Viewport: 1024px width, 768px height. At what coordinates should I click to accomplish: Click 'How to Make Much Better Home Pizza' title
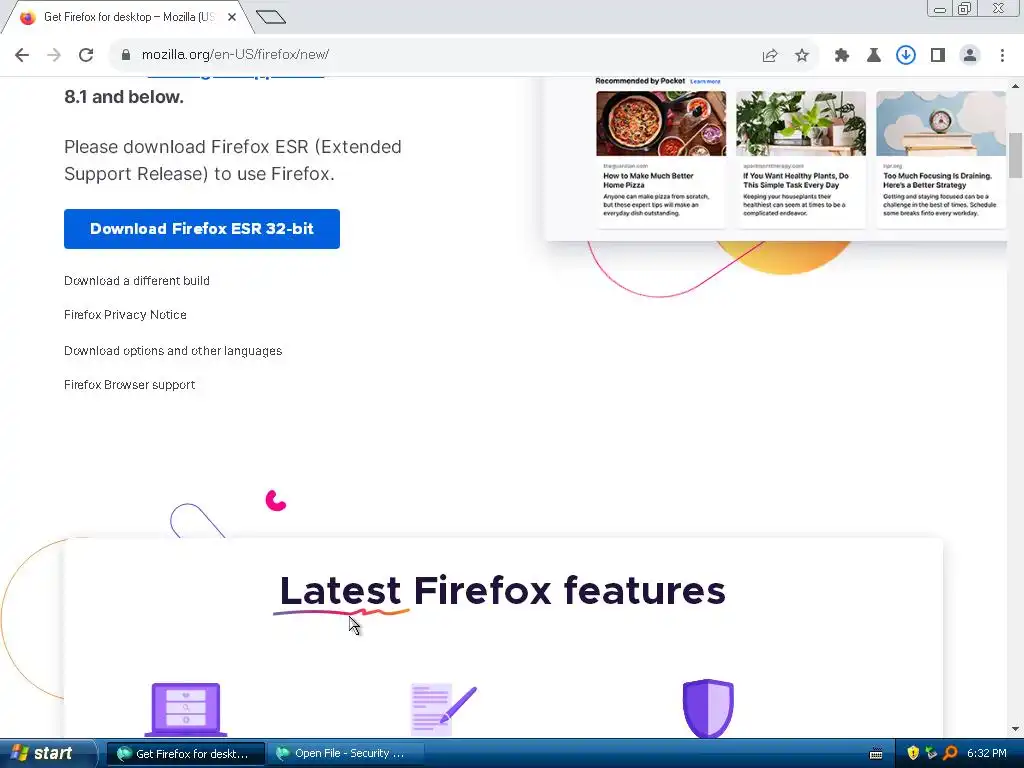648,180
